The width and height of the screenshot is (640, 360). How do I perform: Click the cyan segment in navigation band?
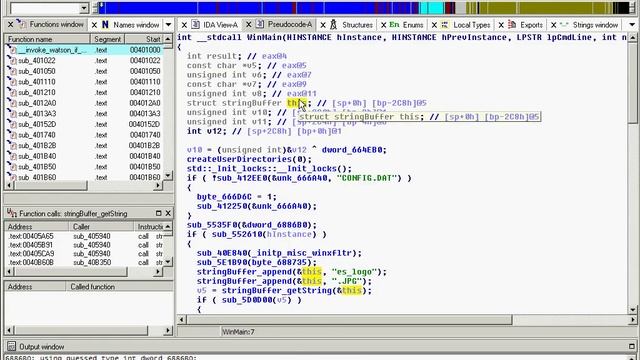(431, 8)
